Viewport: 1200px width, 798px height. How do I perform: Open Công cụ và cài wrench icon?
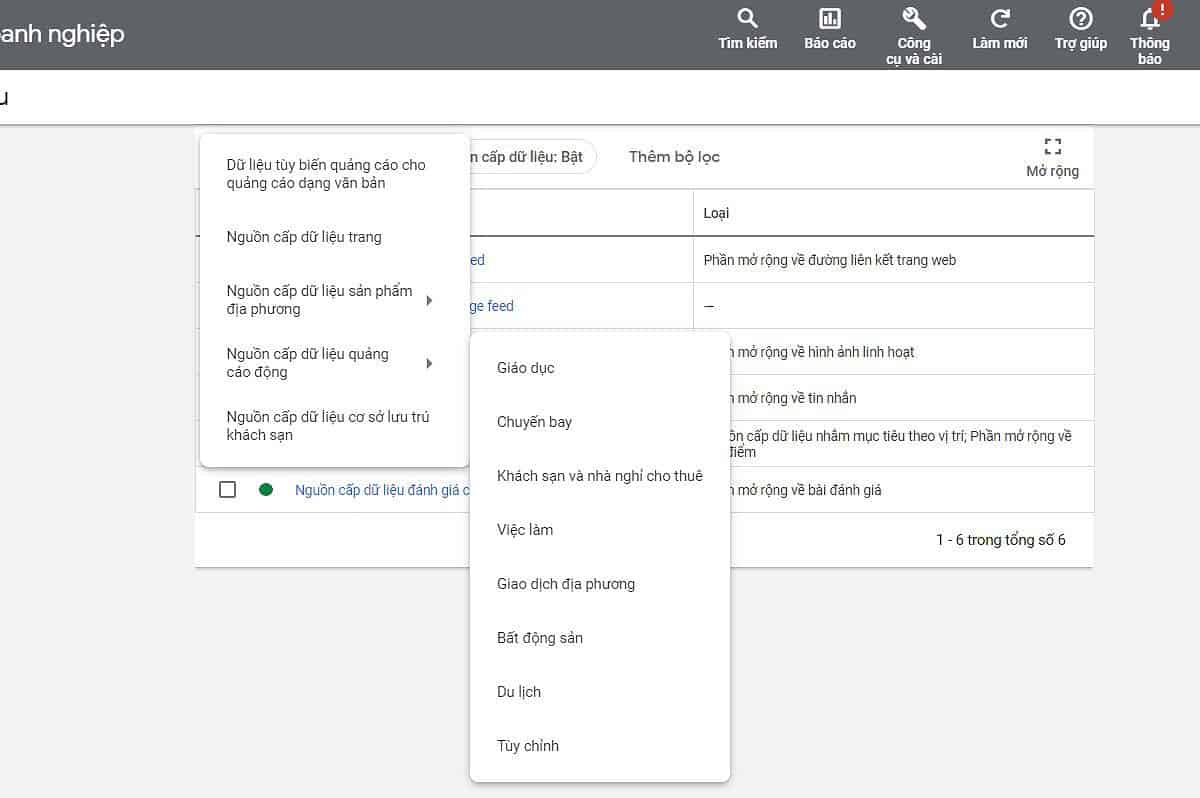click(913, 19)
